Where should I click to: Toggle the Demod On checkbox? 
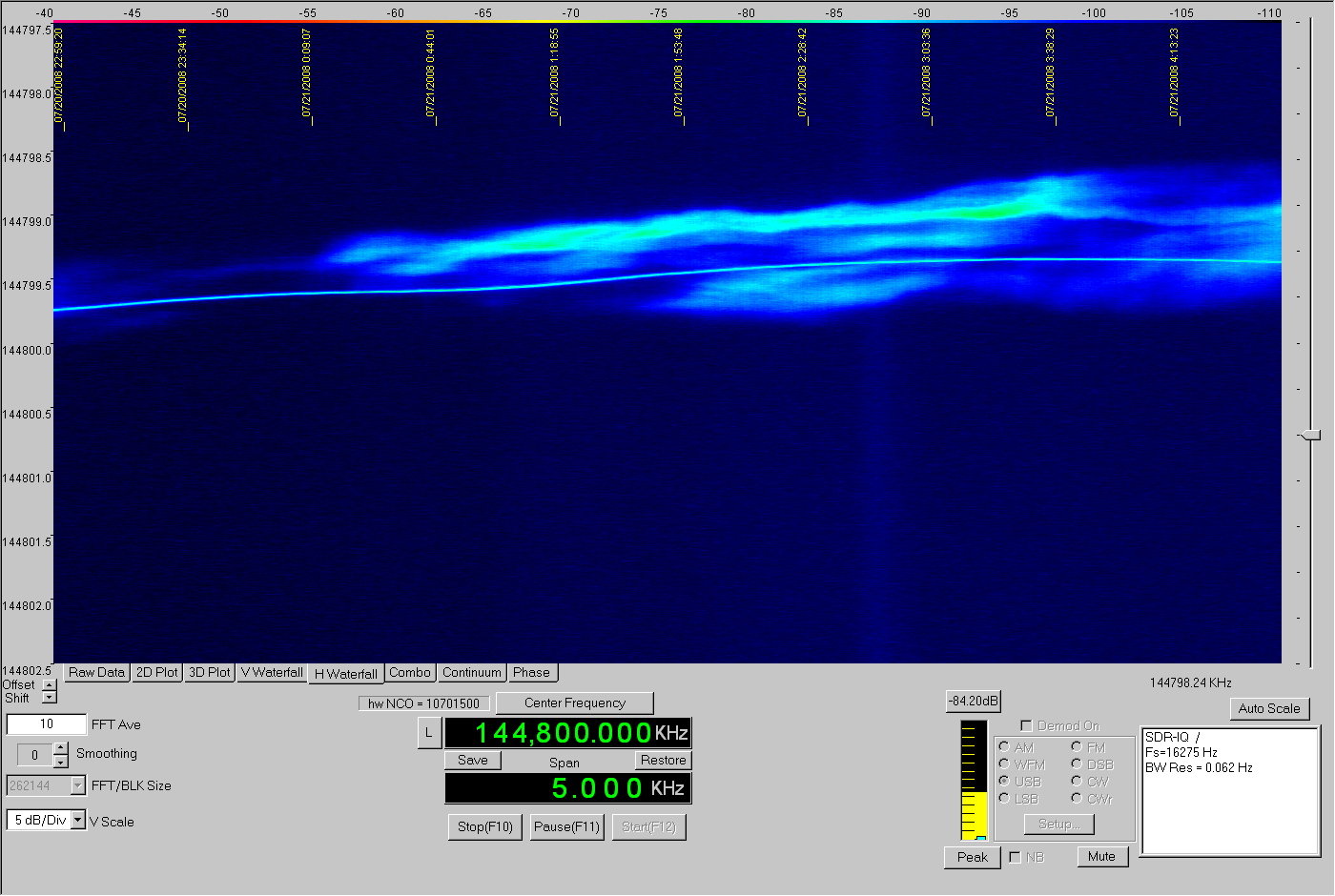[1027, 726]
